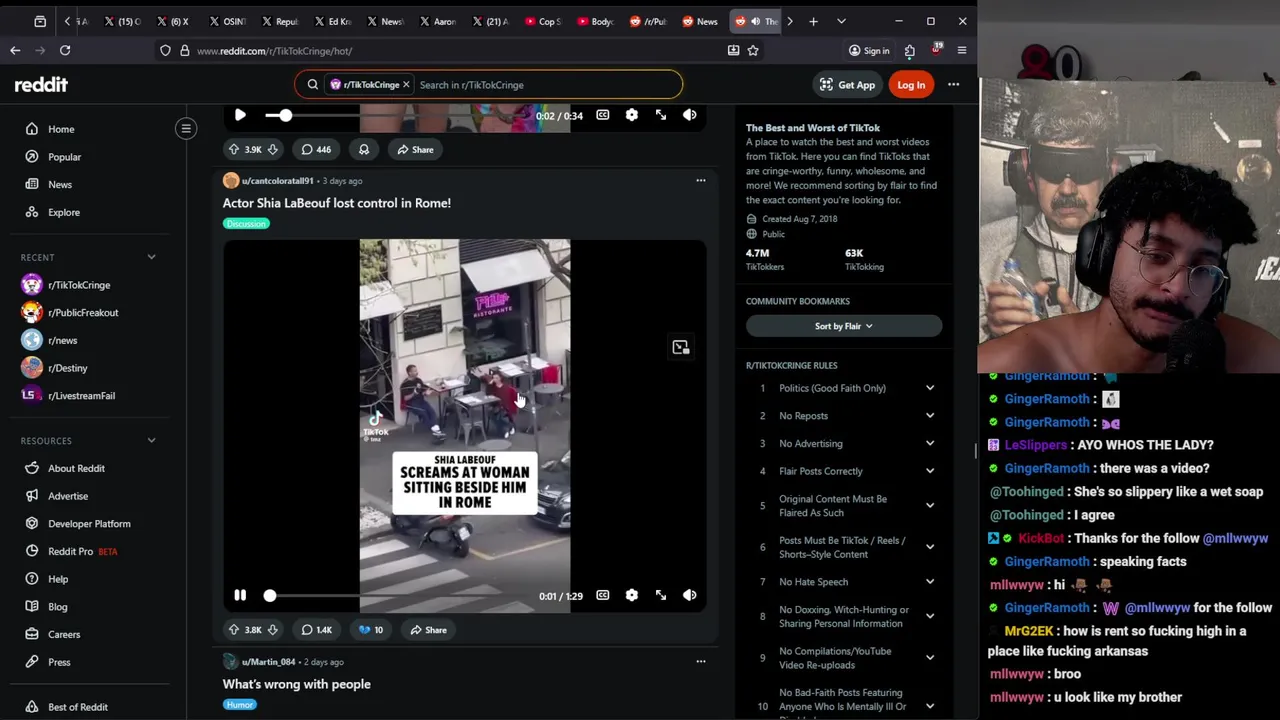Image resolution: width=1280 pixels, height=720 pixels.
Task: Enter fullscreen on the top video
Action: 661,115
